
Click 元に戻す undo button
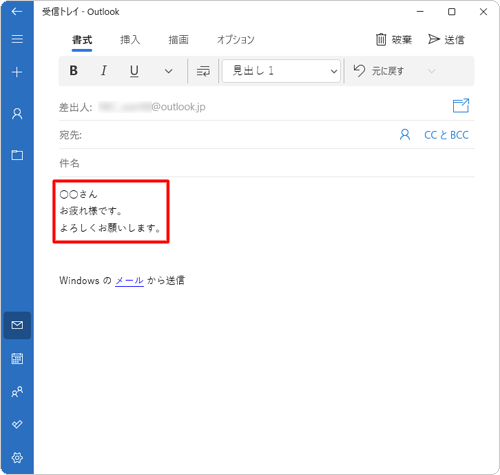pyautogui.click(x=378, y=71)
